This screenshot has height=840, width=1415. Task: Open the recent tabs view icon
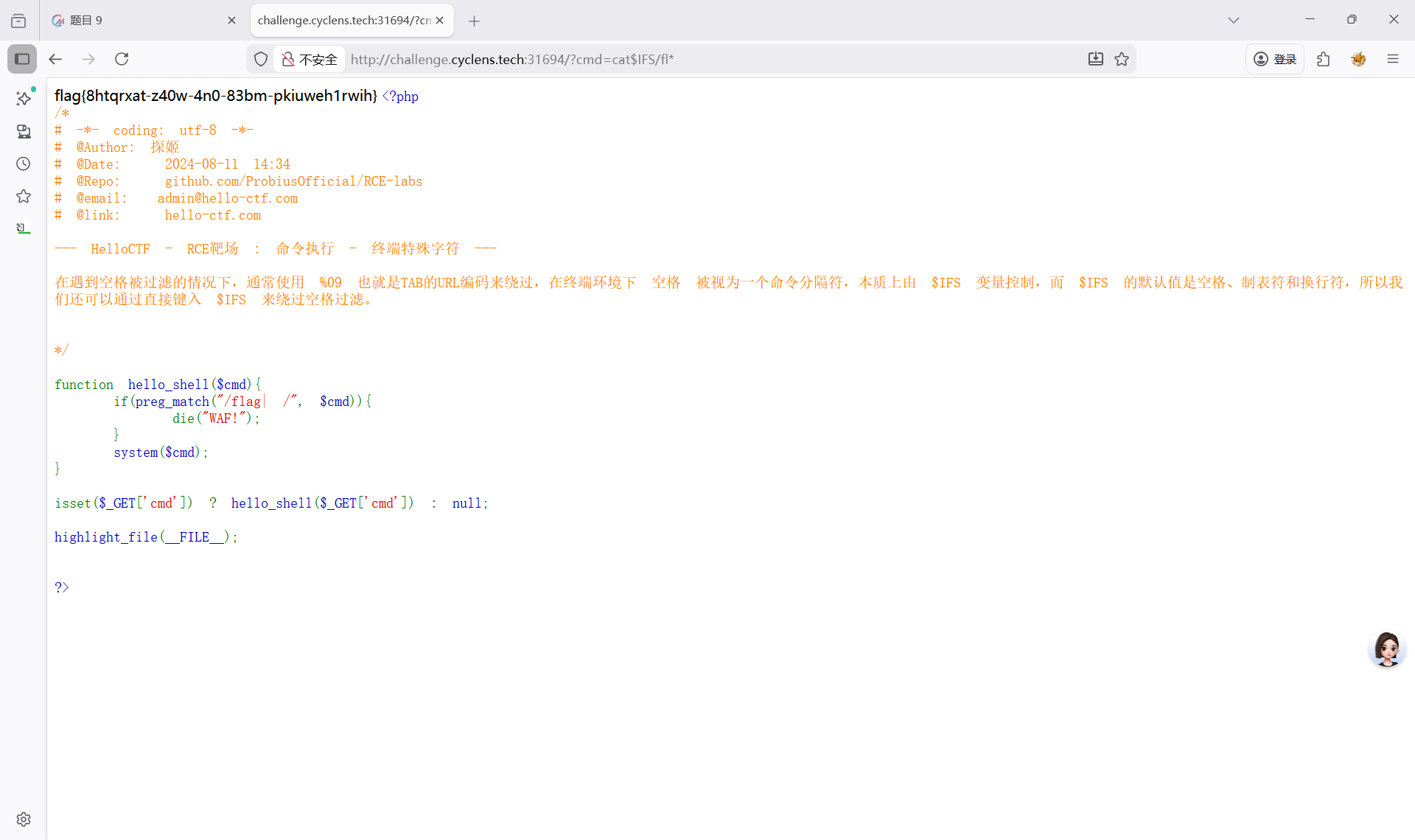tap(18, 21)
